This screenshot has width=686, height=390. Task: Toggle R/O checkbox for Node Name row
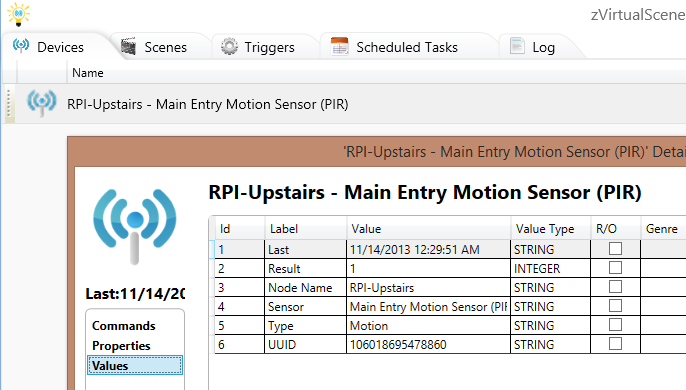coord(615,287)
